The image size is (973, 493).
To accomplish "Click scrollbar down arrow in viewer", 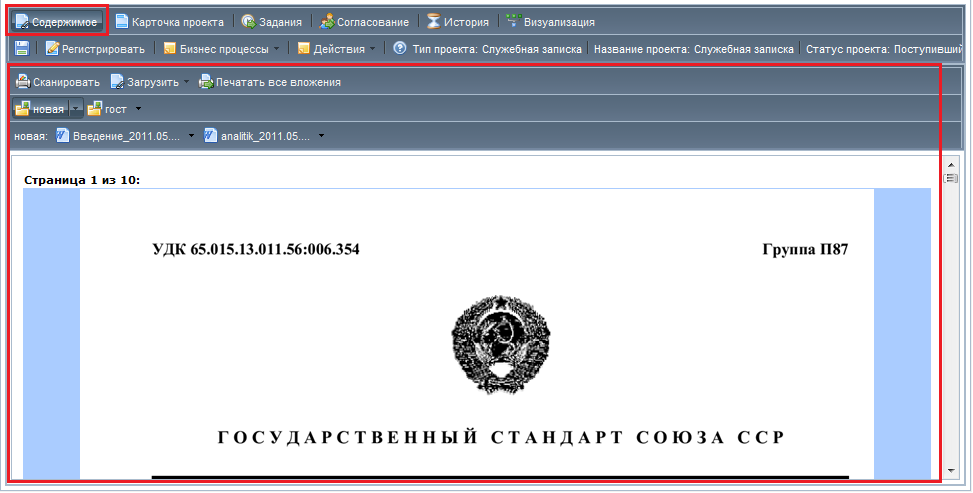I will click(x=950, y=471).
